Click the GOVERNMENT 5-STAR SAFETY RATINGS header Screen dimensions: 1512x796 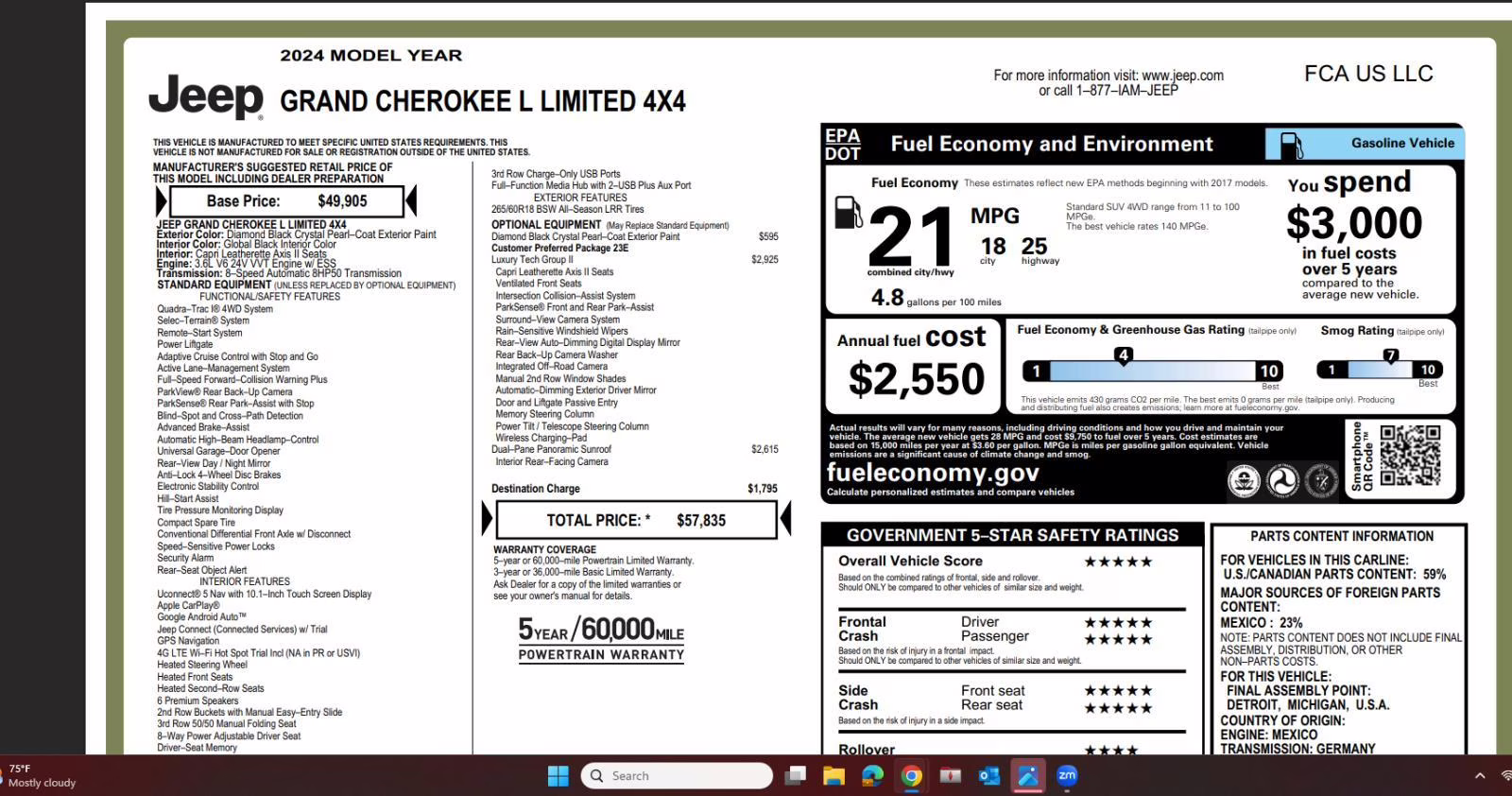(x=1012, y=535)
